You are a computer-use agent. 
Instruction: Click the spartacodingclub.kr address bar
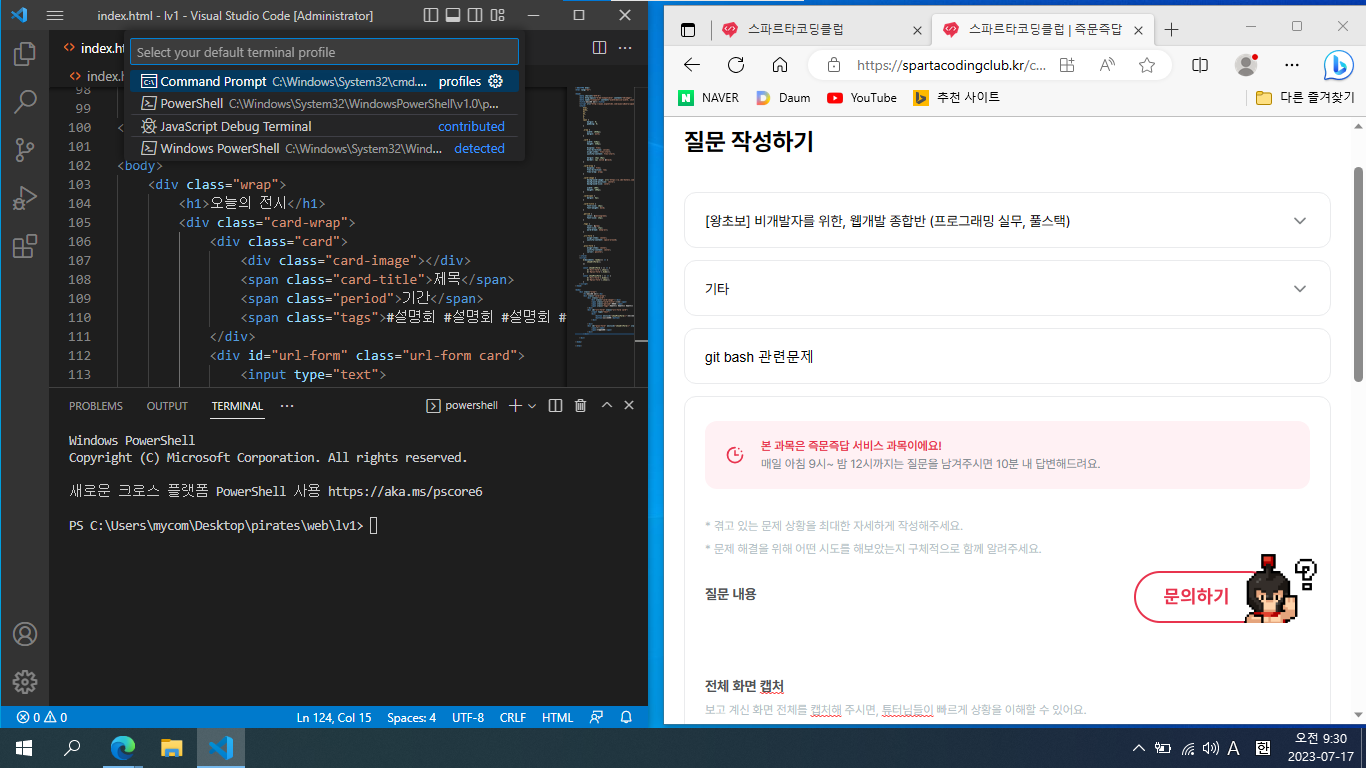pos(951,65)
